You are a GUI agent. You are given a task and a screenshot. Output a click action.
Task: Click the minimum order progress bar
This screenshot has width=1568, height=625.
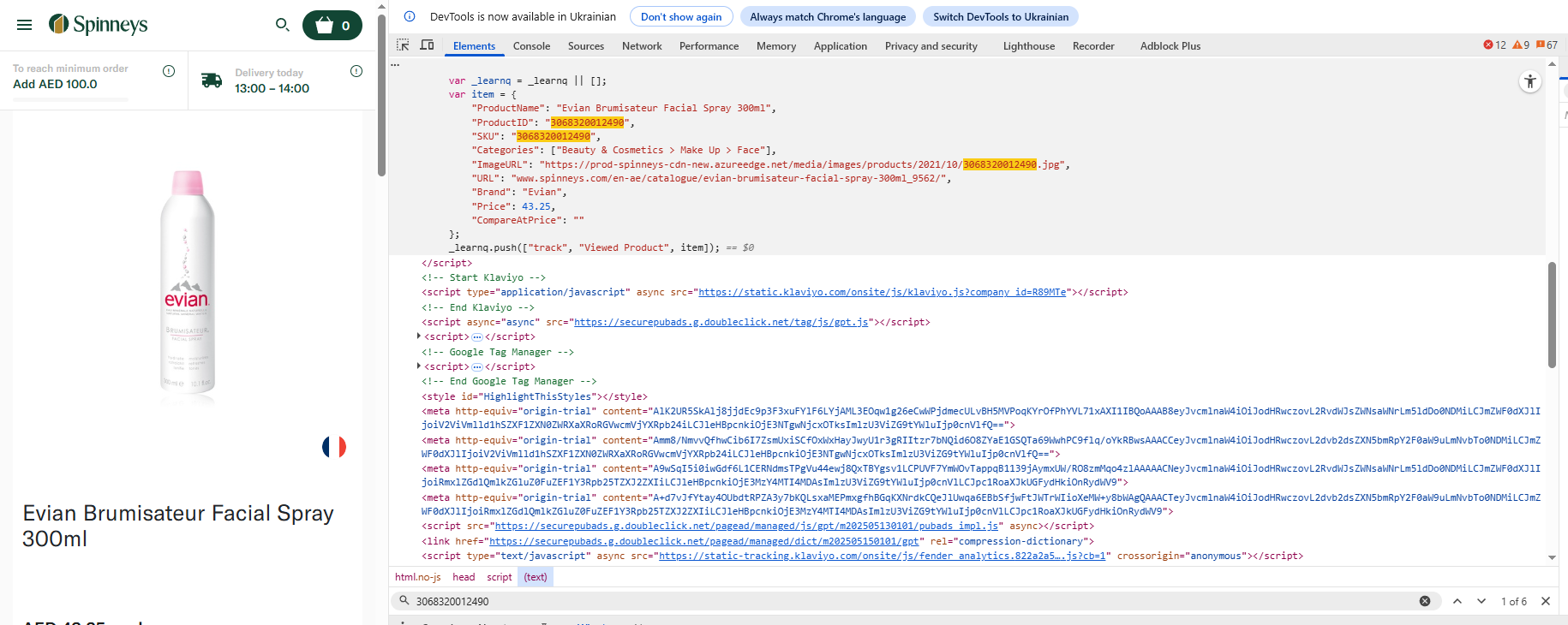70,99
